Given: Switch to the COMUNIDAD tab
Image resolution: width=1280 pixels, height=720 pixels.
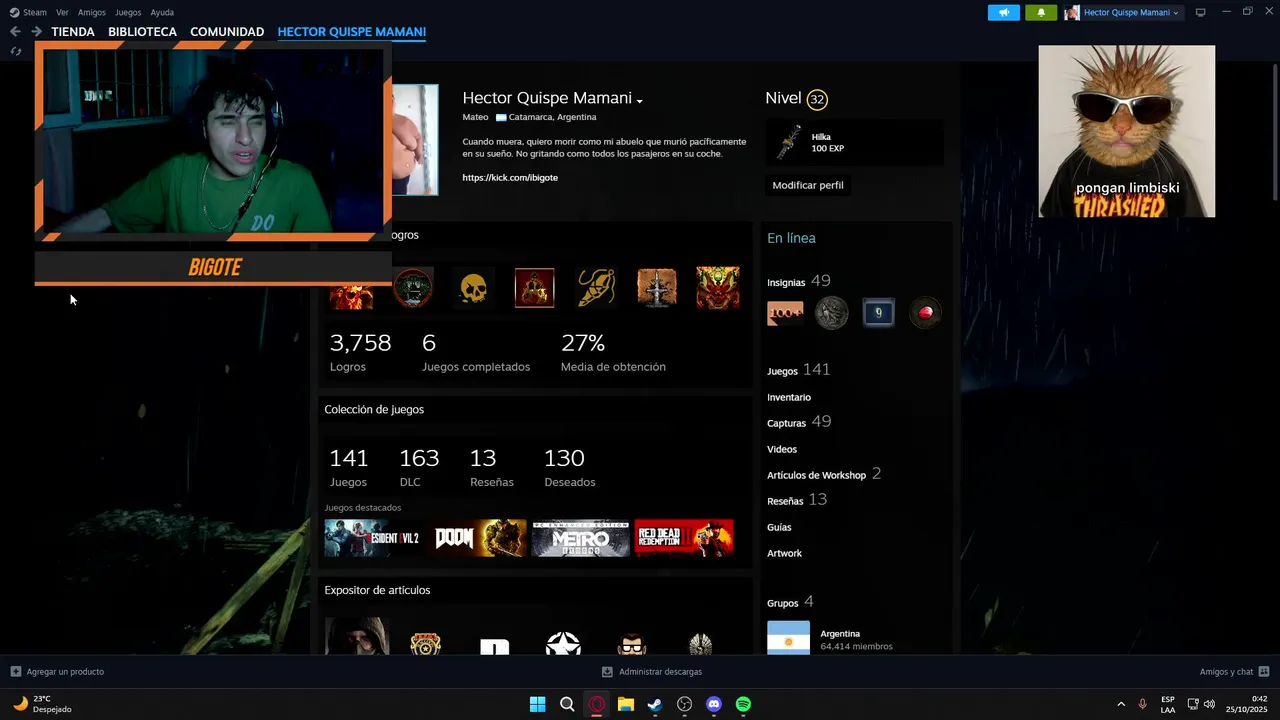Looking at the screenshot, I should click(227, 32).
